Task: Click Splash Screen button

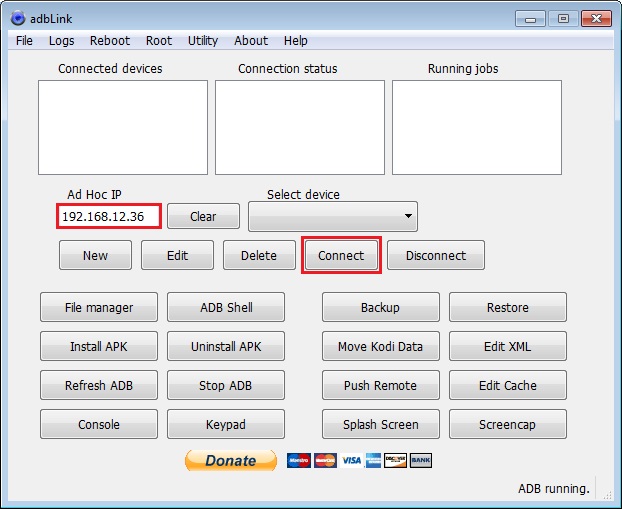Action: (x=381, y=424)
